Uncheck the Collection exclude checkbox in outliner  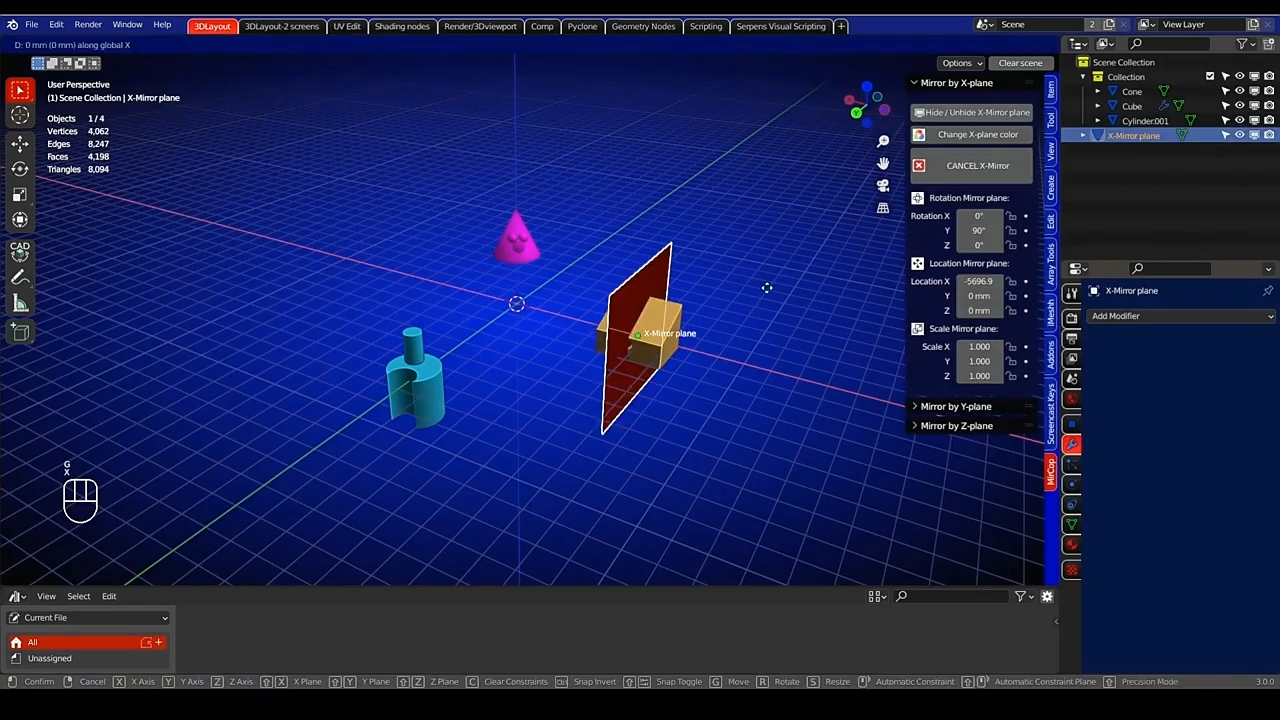tap(1210, 77)
